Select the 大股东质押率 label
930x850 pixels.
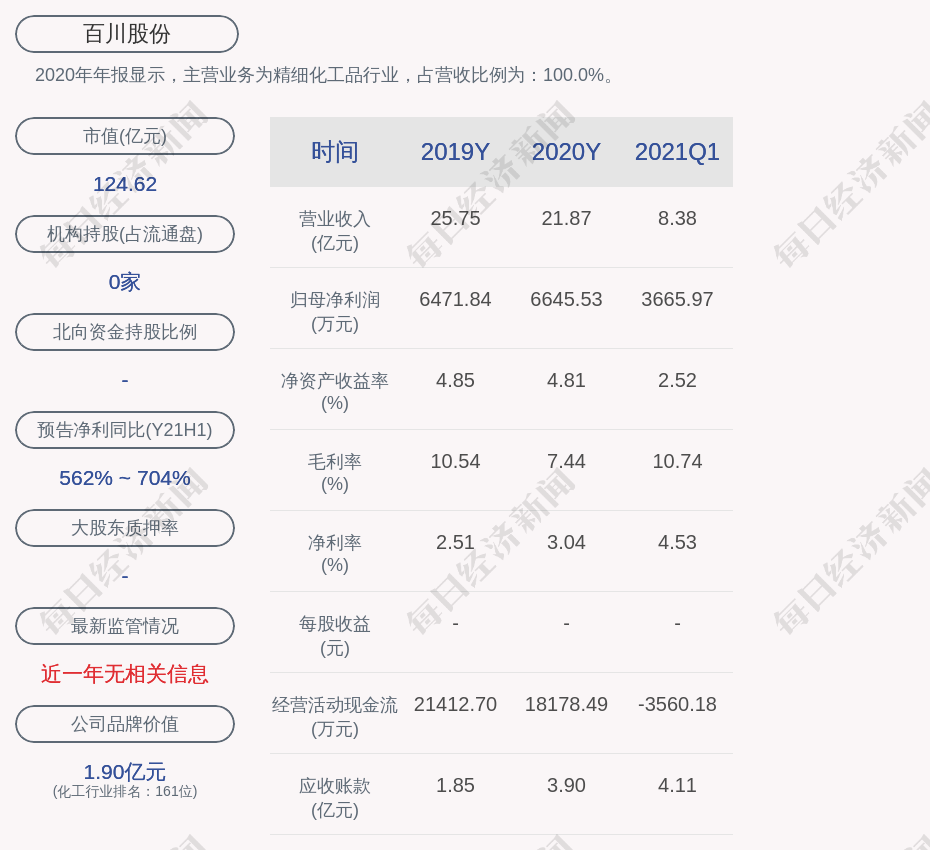click(125, 528)
